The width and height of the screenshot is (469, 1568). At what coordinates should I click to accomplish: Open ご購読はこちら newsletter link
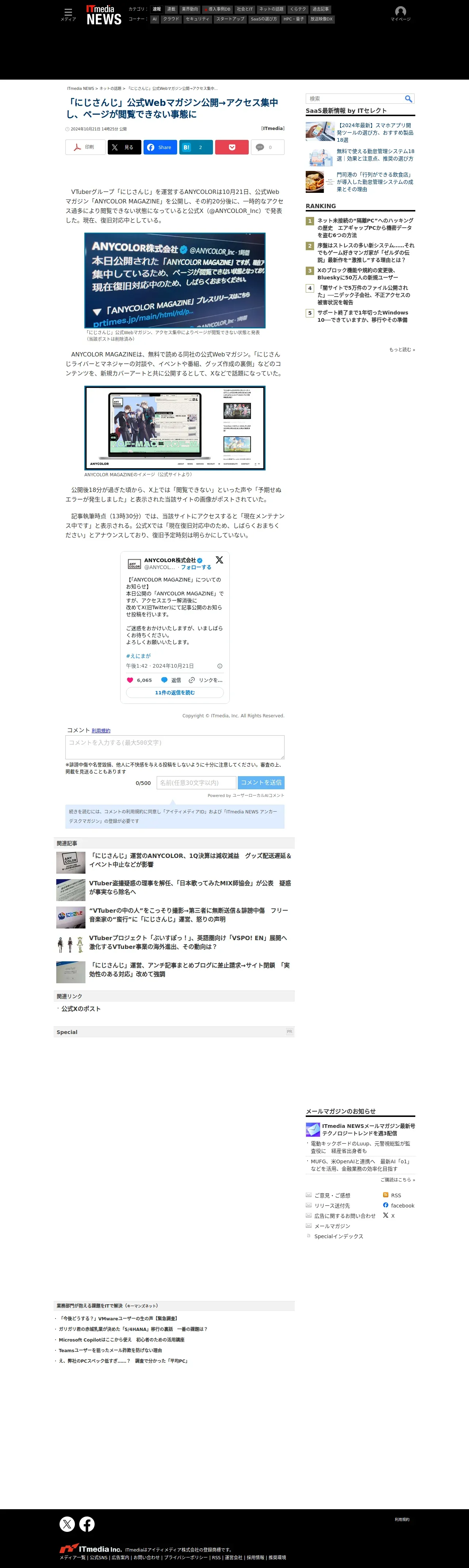398,1180
